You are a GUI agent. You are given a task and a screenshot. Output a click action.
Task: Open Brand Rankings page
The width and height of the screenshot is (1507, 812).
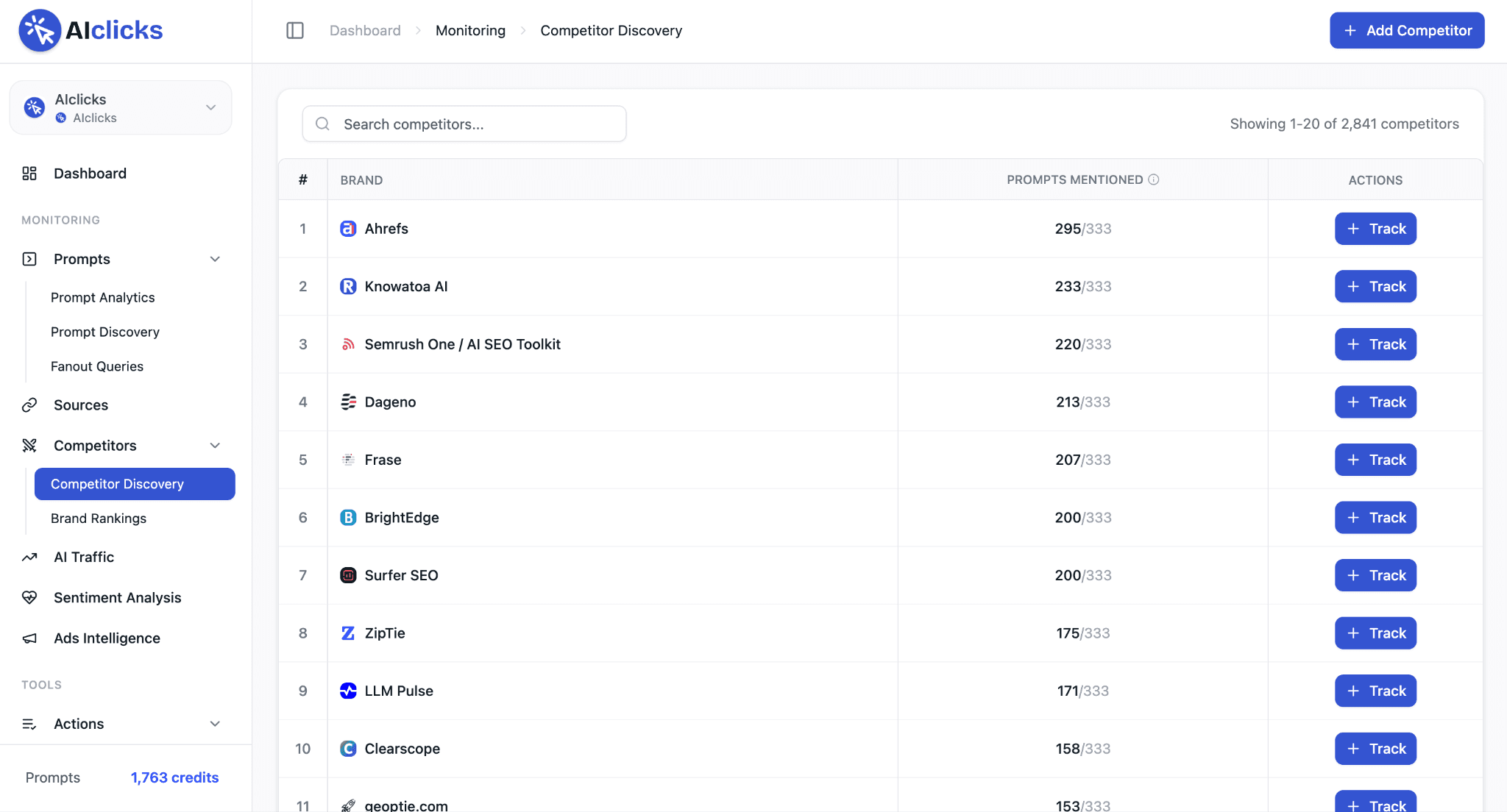99,519
